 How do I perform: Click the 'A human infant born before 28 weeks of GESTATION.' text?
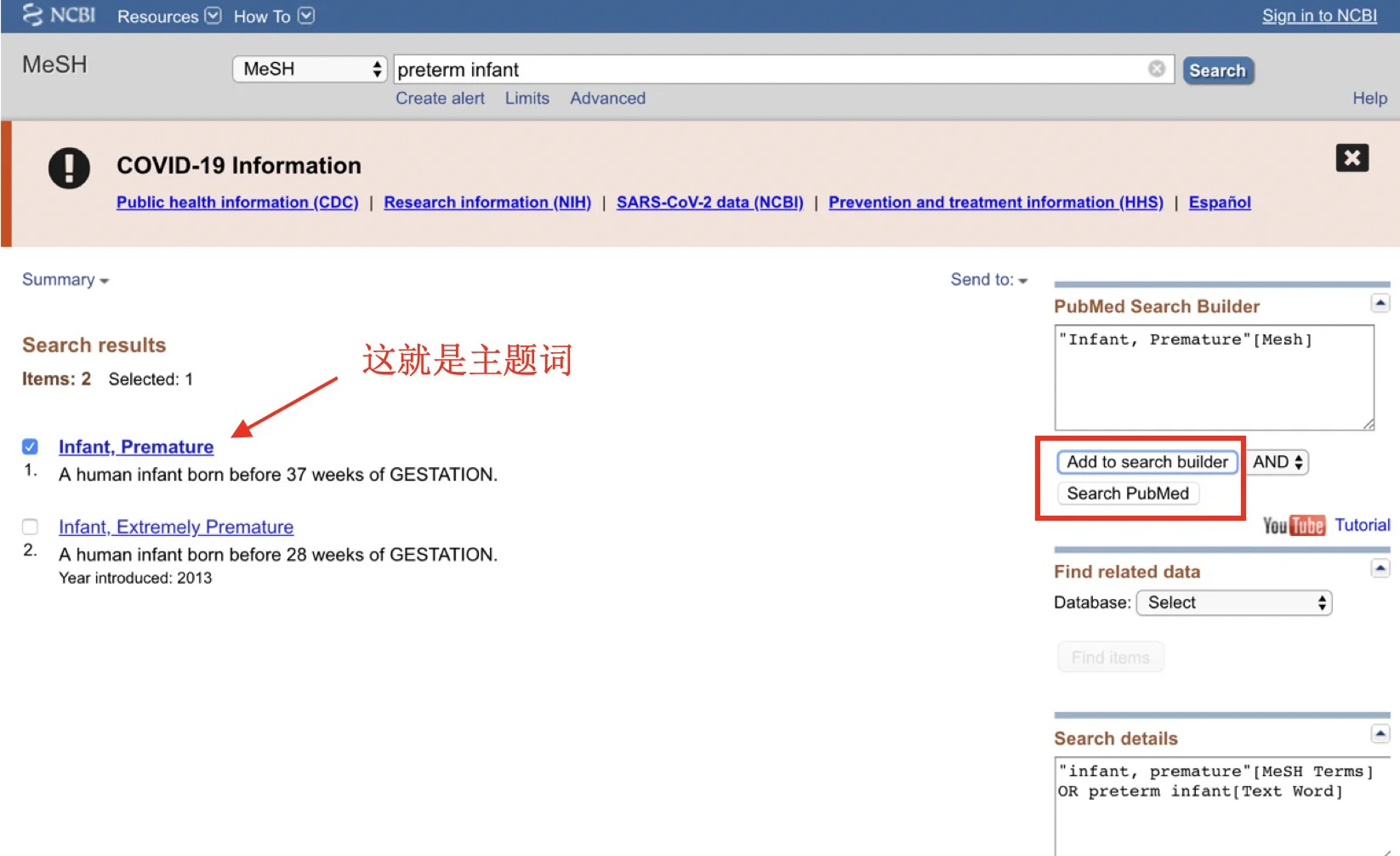pyautogui.click(x=278, y=555)
